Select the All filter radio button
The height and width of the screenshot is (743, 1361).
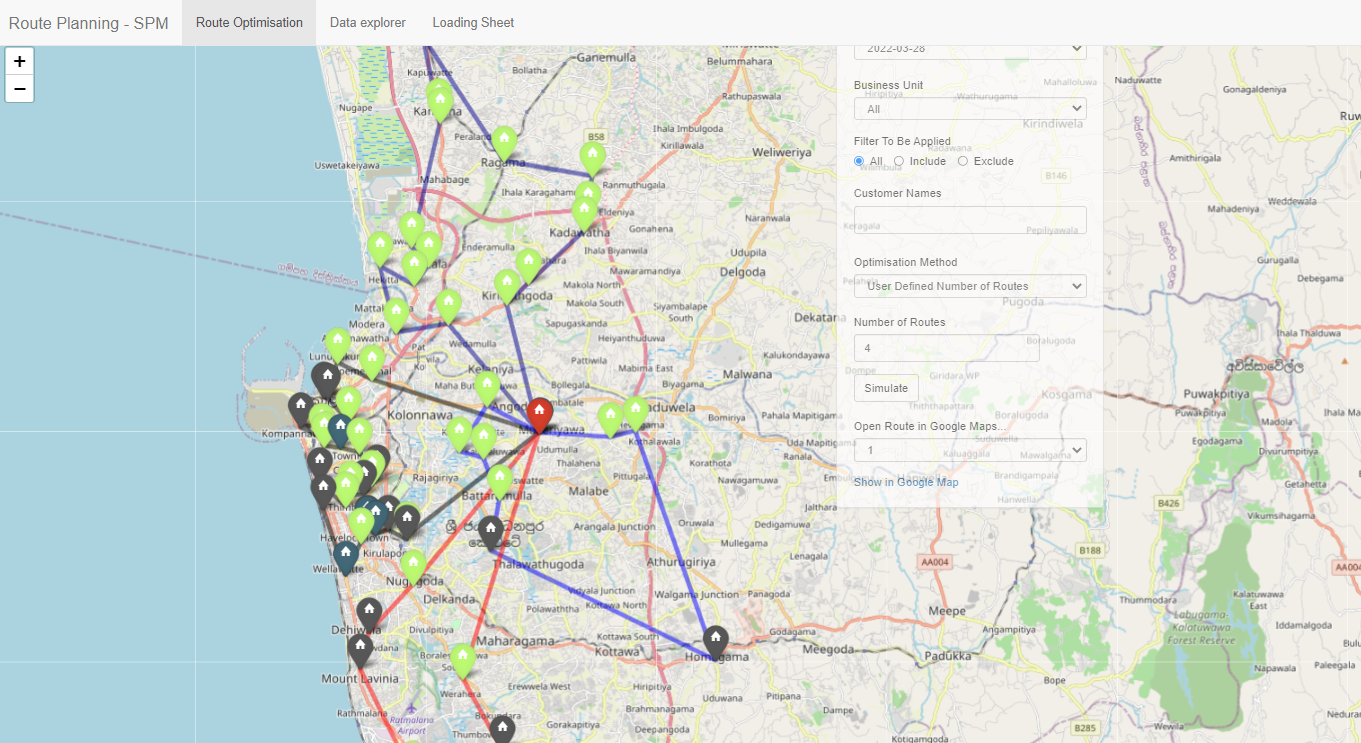[859, 161]
